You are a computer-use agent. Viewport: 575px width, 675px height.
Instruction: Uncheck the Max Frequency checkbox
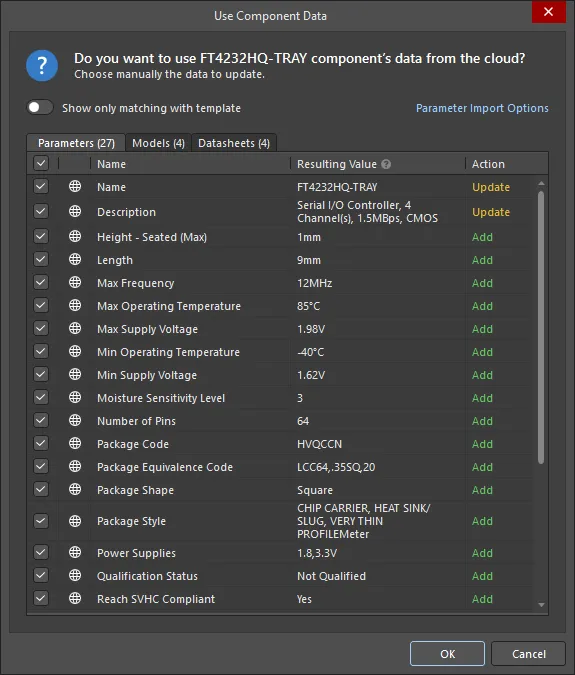tap(41, 282)
